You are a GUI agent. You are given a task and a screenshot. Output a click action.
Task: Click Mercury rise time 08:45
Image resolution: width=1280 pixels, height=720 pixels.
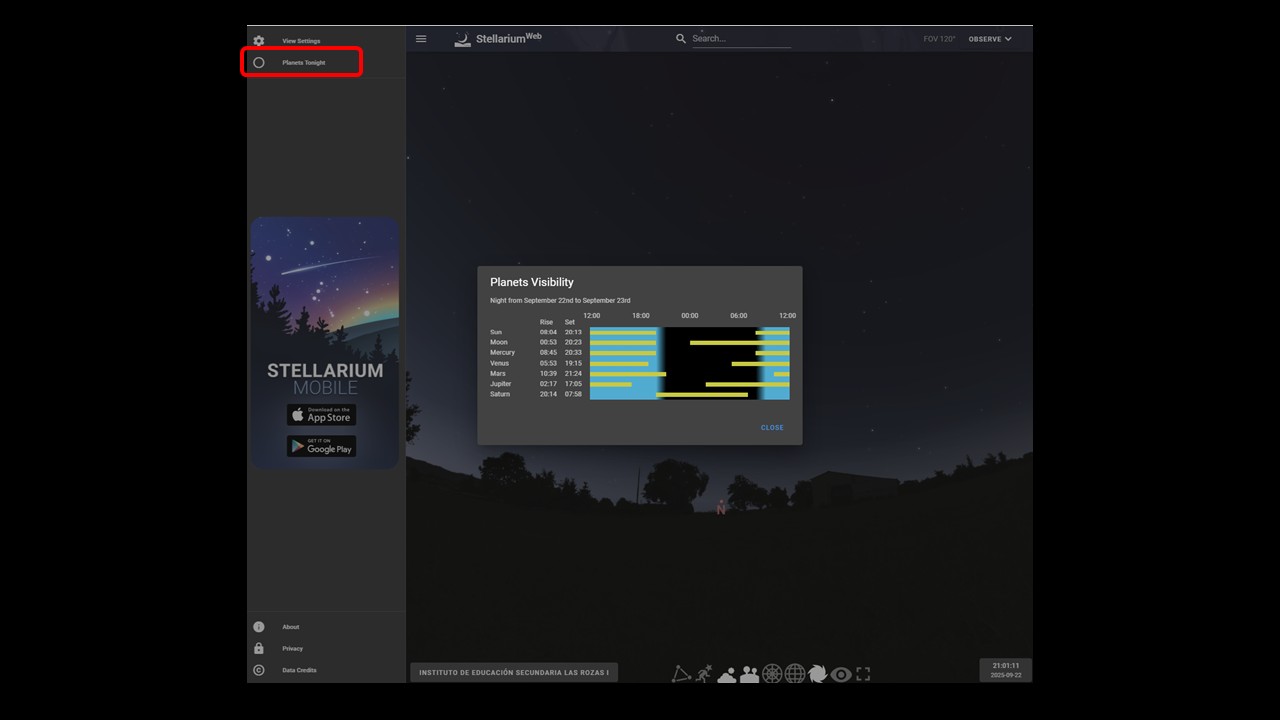[x=548, y=353]
